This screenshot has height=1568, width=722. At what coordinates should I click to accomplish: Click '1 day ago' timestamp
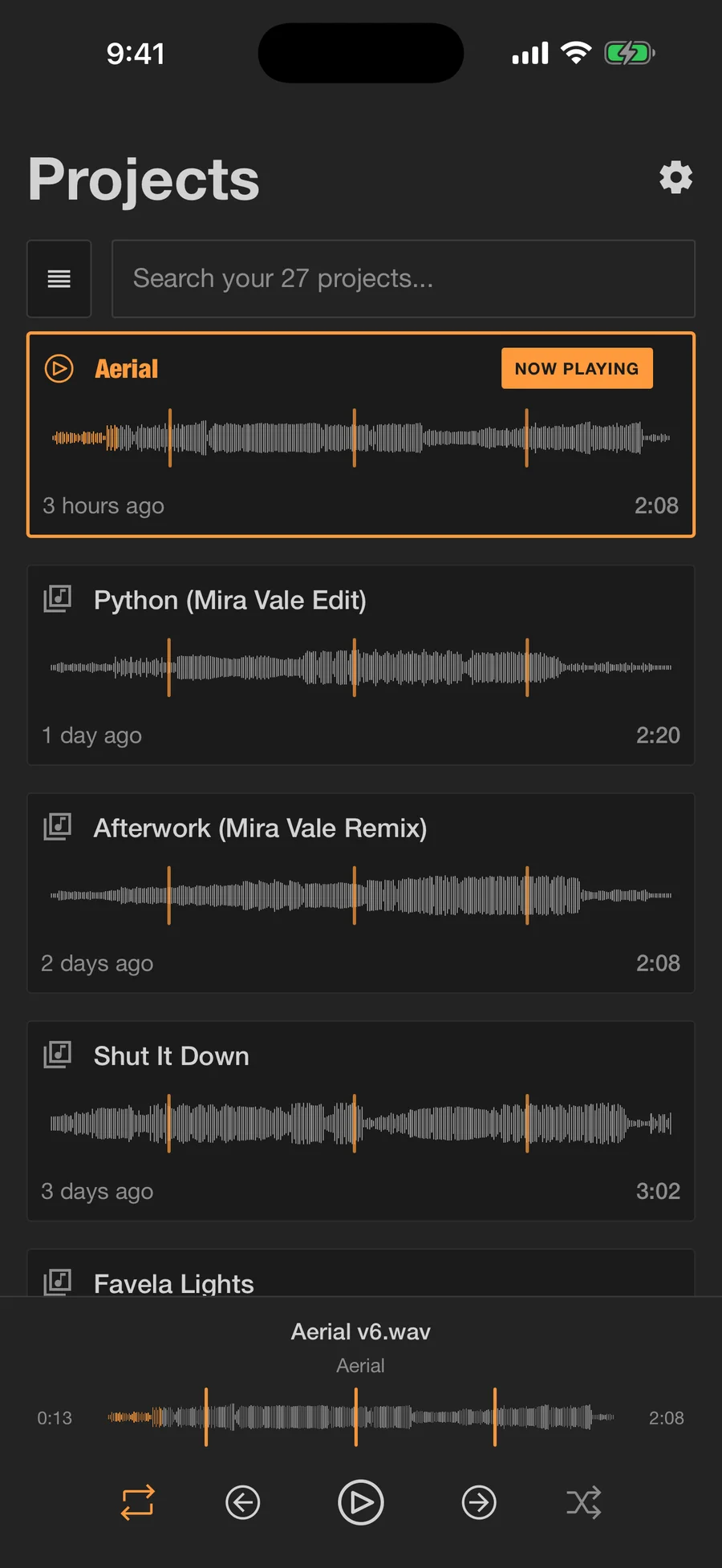point(91,735)
